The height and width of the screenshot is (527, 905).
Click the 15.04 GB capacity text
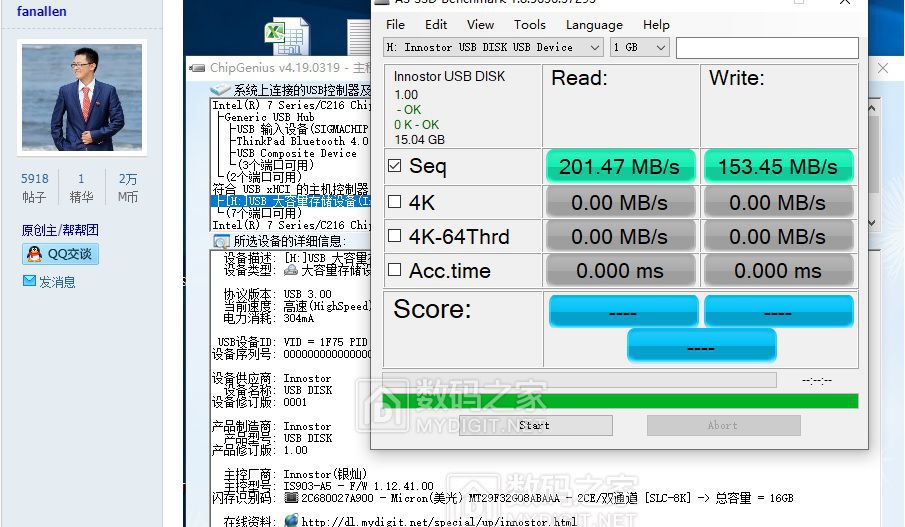click(x=420, y=140)
